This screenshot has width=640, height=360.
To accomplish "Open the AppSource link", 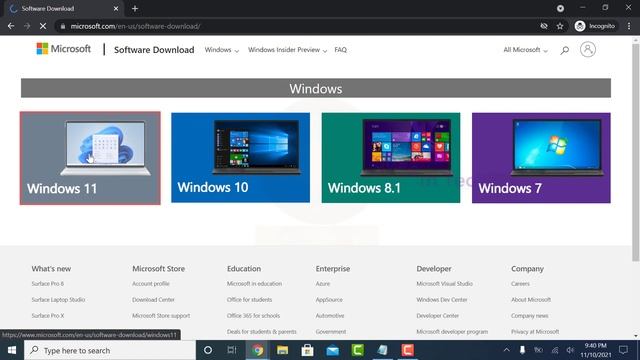I will (329, 300).
